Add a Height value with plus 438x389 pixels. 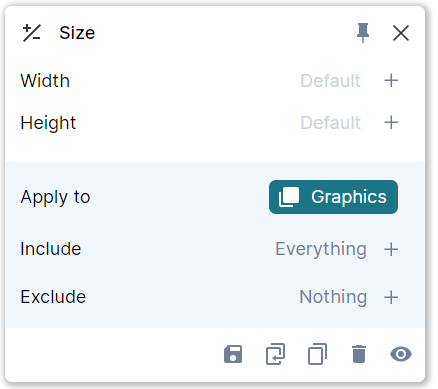(x=391, y=123)
